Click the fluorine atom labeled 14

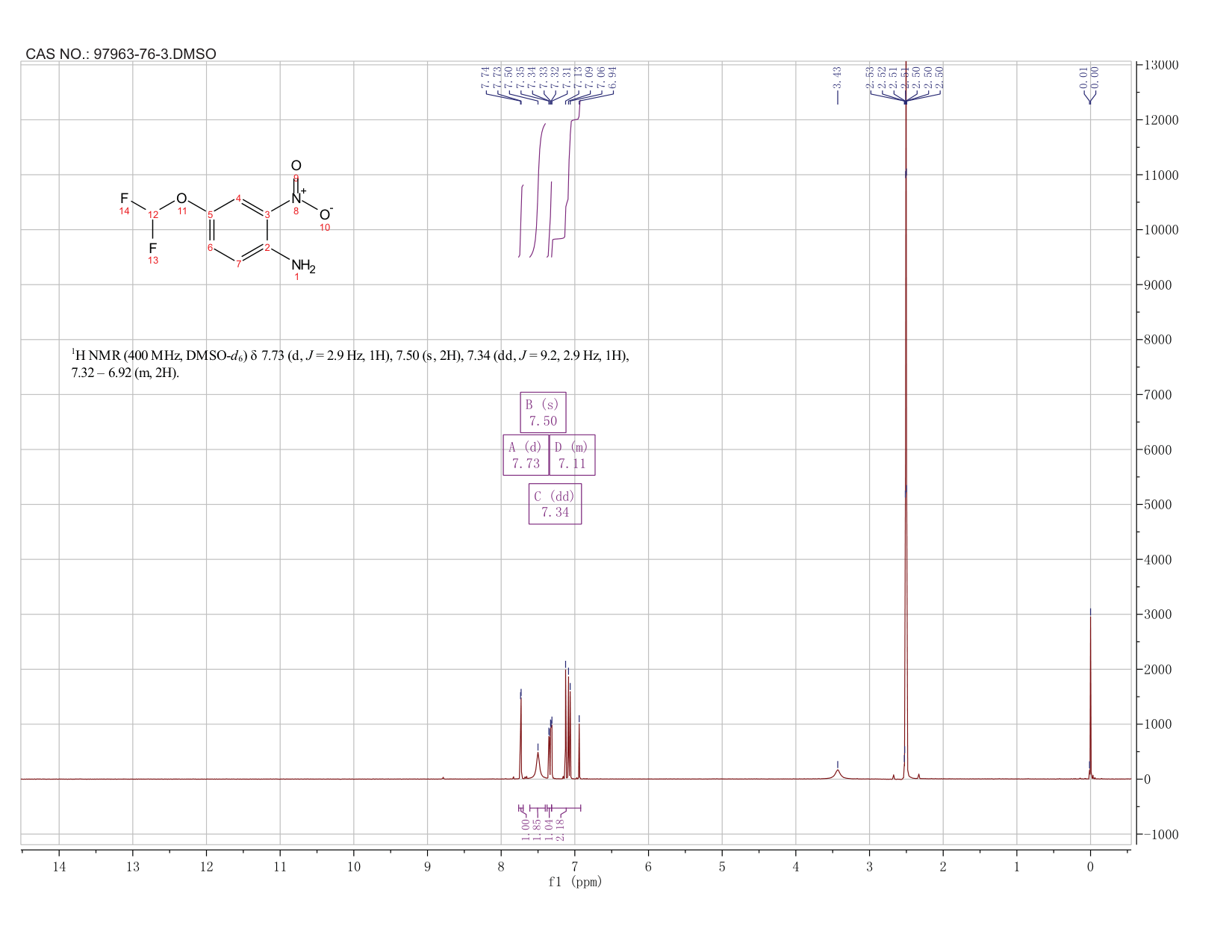(x=124, y=199)
